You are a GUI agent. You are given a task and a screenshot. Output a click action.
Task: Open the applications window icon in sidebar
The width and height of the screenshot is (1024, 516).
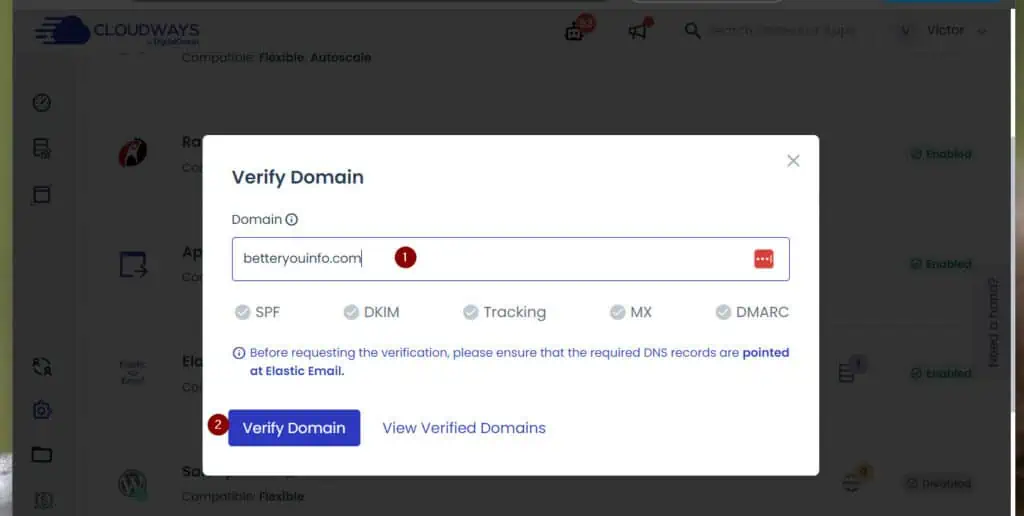point(42,195)
